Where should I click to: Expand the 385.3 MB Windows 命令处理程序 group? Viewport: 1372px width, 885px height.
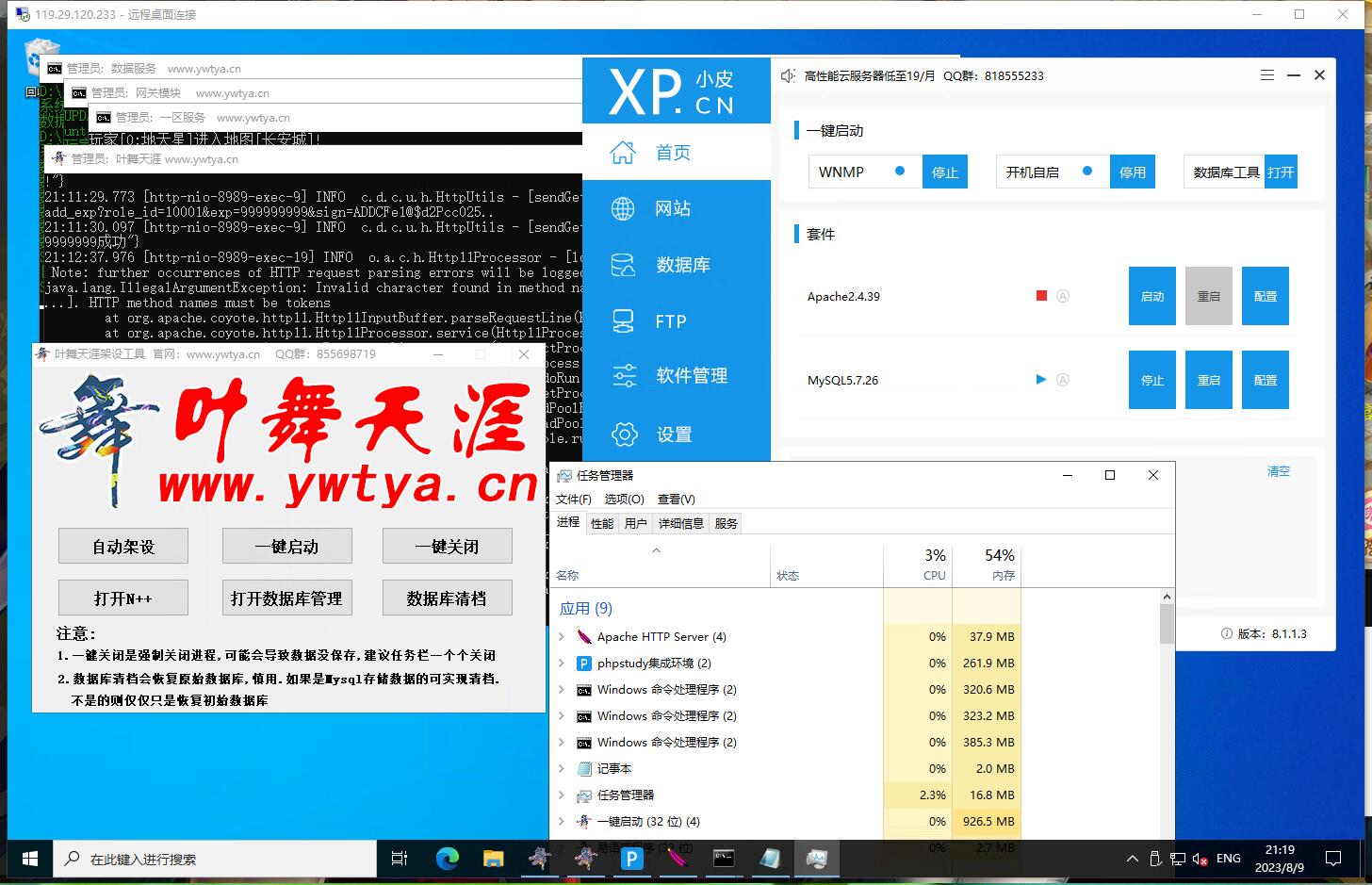(562, 743)
